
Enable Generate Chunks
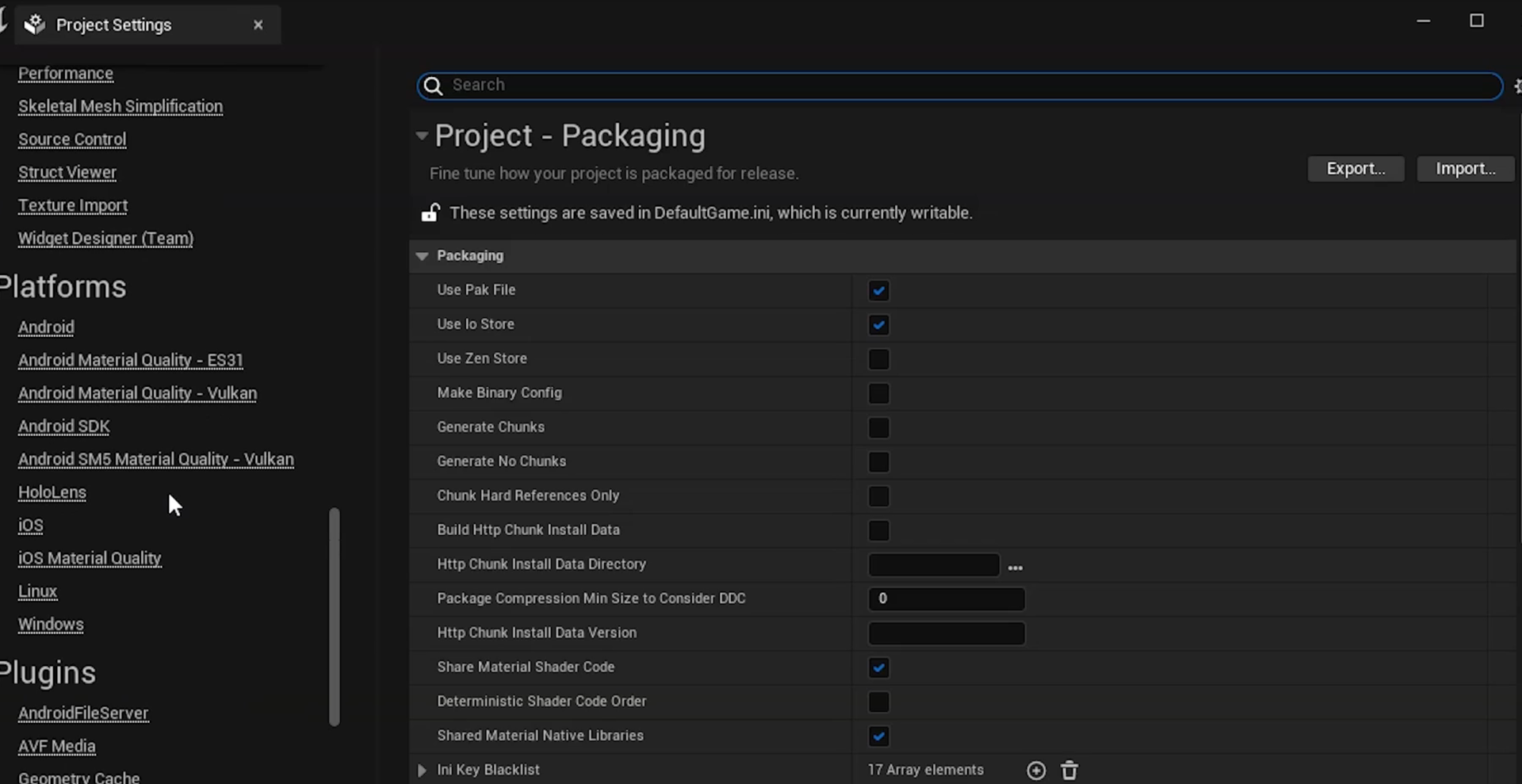[x=878, y=428]
